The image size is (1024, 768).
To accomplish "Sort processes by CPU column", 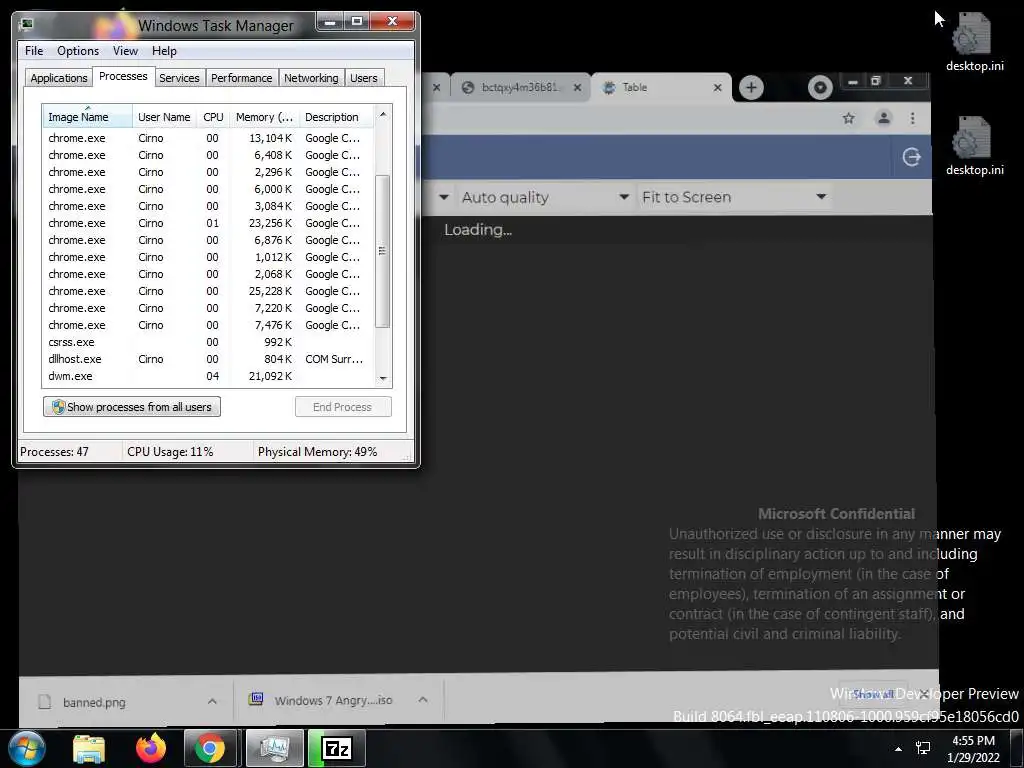I will tap(213, 117).
